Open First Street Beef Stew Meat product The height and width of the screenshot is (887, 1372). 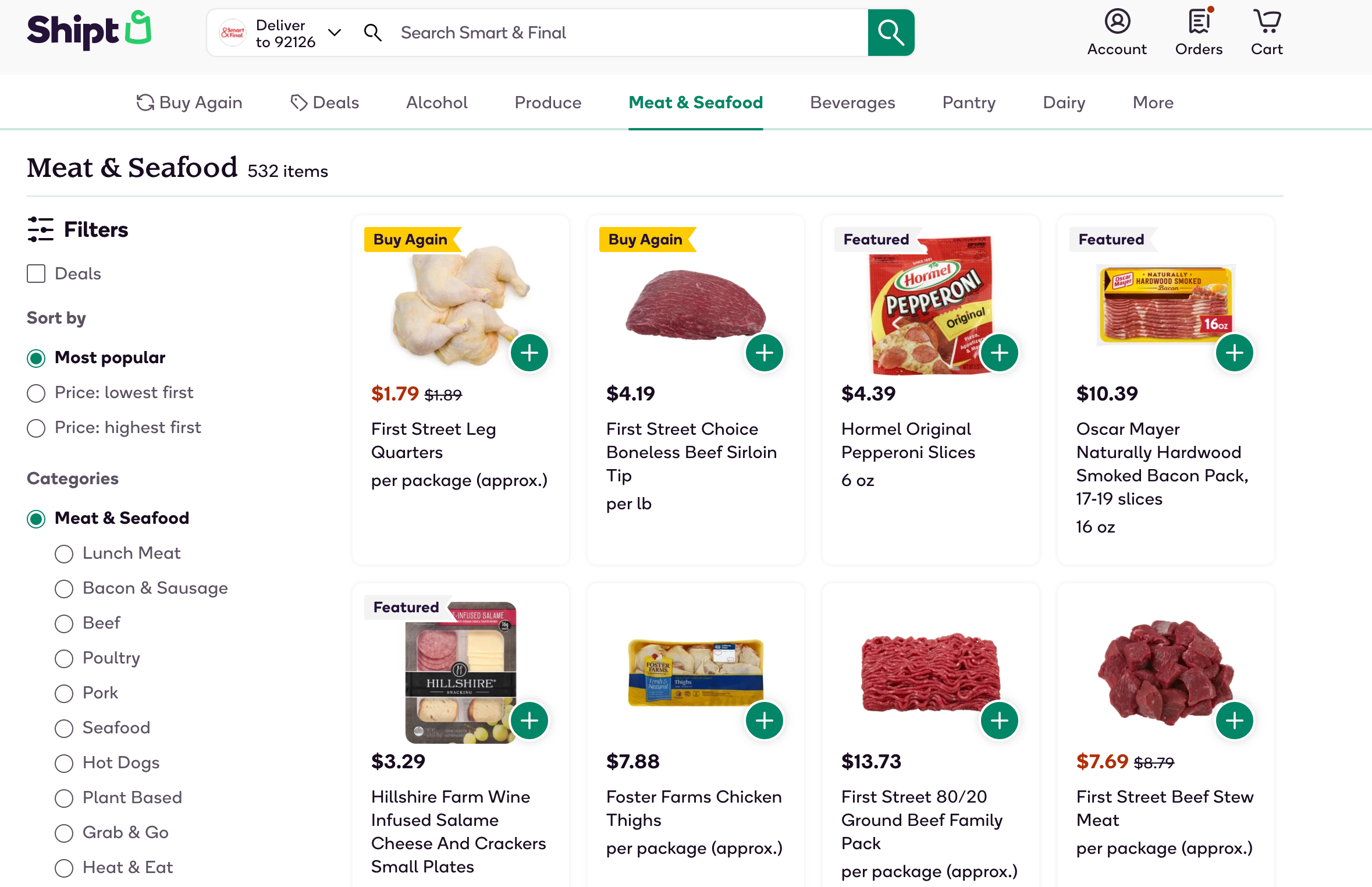(x=1164, y=808)
